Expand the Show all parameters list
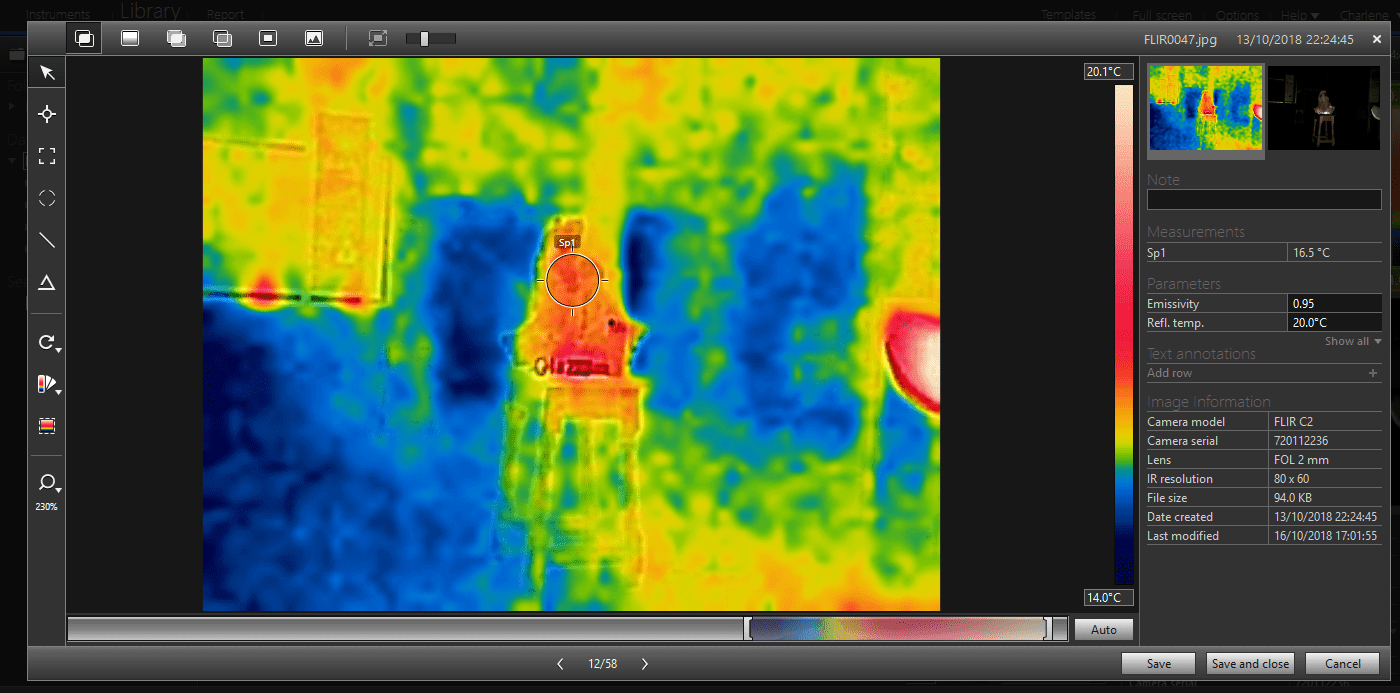The height and width of the screenshot is (693, 1400). coord(1352,341)
